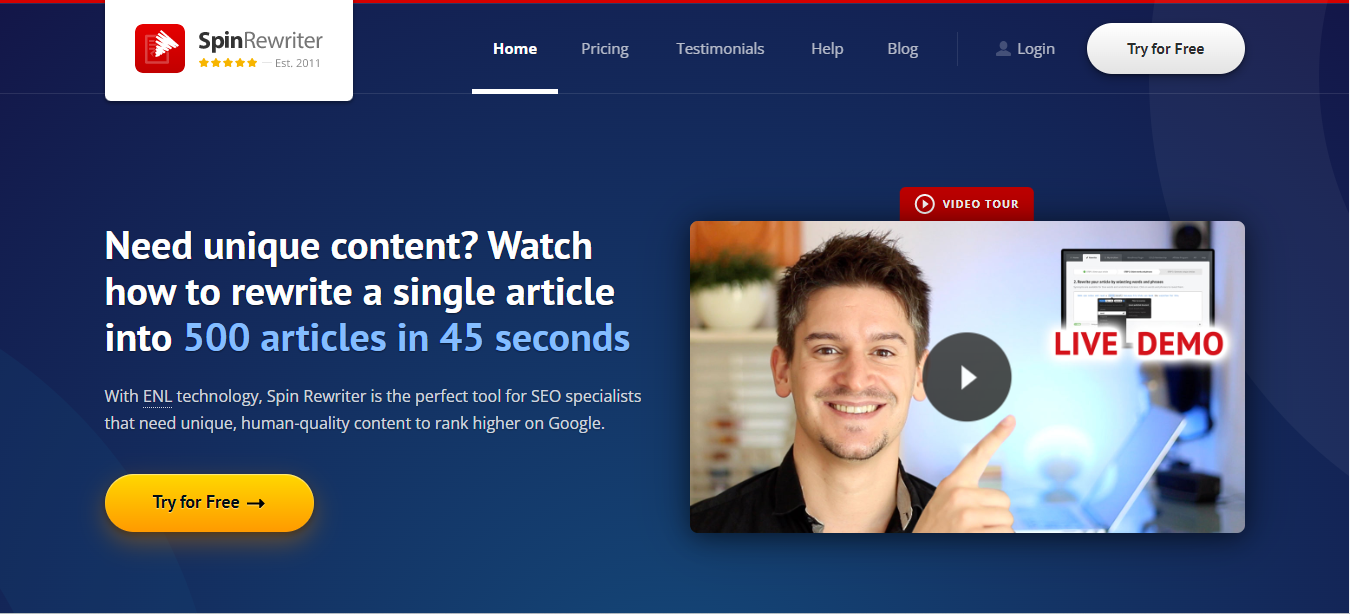Open the Help menu item
The image size is (1350, 614).
click(x=827, y=49)
